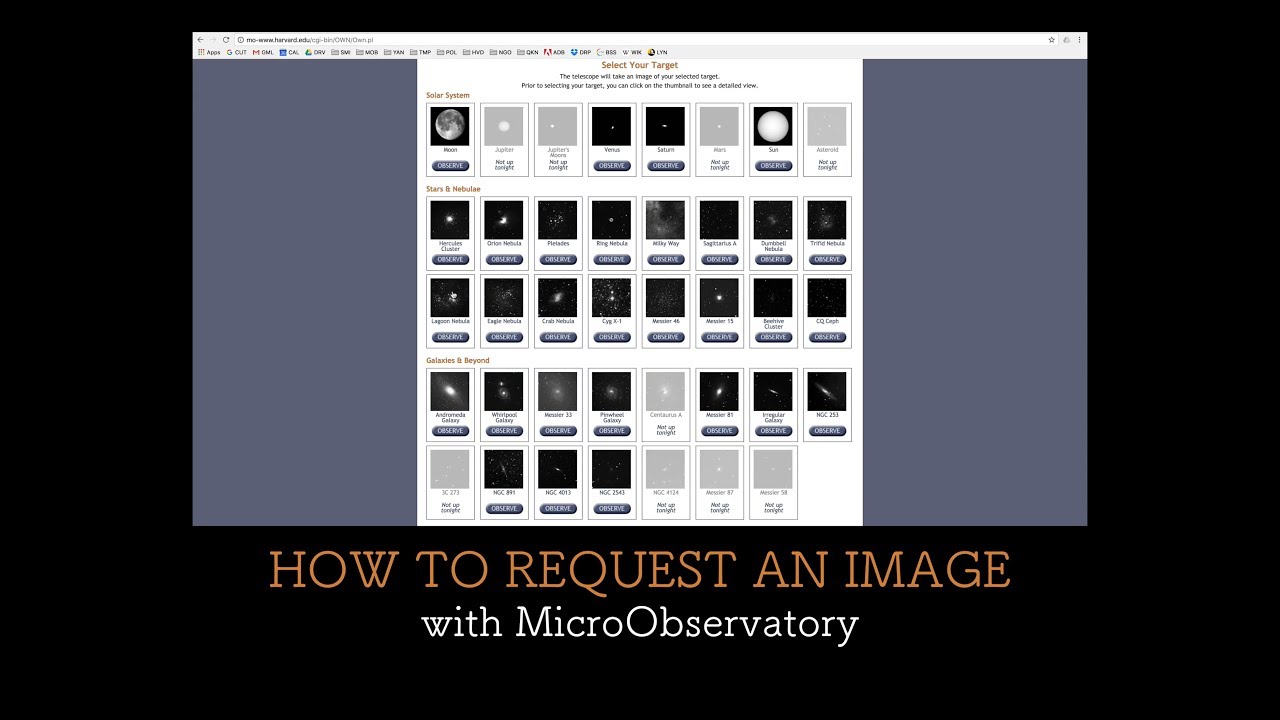Click OBSERVE under Saturn

coord(666,166)
